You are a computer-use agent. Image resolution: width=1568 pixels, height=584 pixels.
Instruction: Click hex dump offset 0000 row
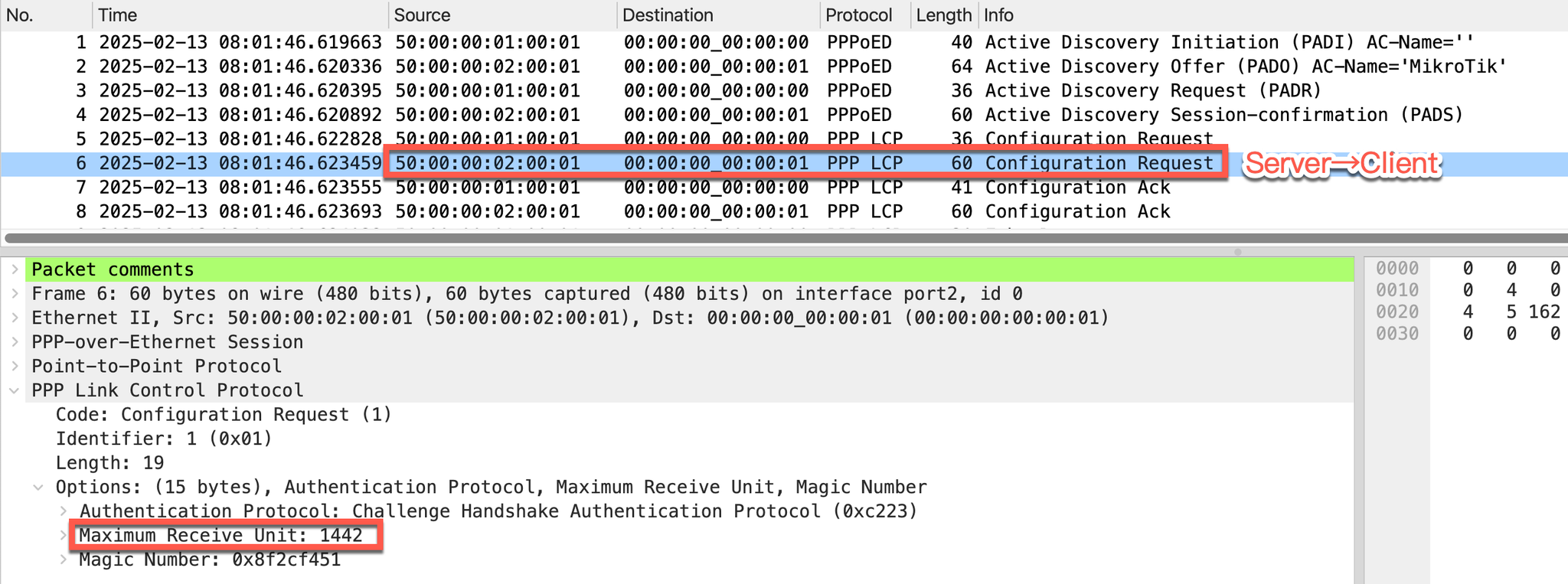click(1397, 269)
